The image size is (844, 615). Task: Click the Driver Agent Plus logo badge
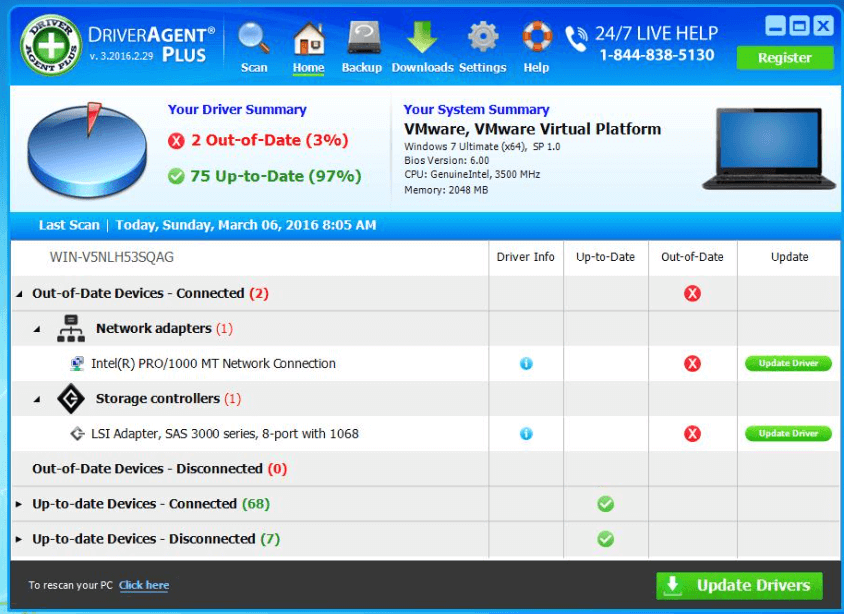[x=51, y=45]
